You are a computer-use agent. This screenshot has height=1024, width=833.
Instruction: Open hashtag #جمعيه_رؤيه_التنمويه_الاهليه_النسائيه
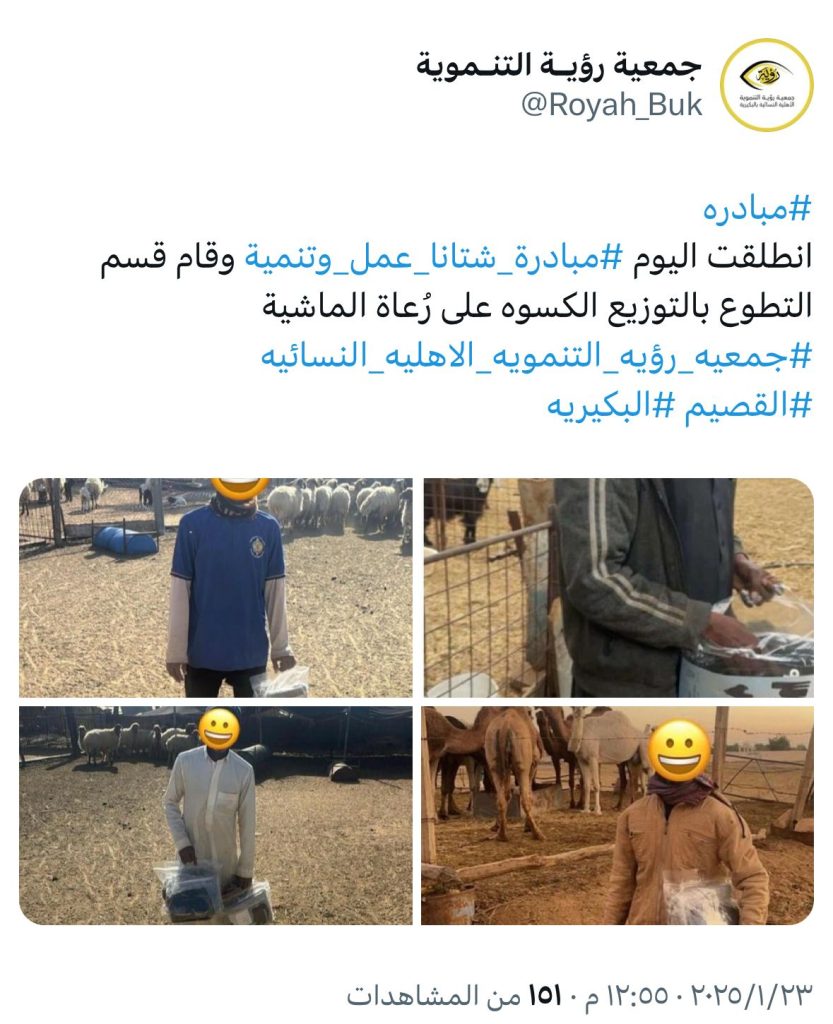click(537, 357)
